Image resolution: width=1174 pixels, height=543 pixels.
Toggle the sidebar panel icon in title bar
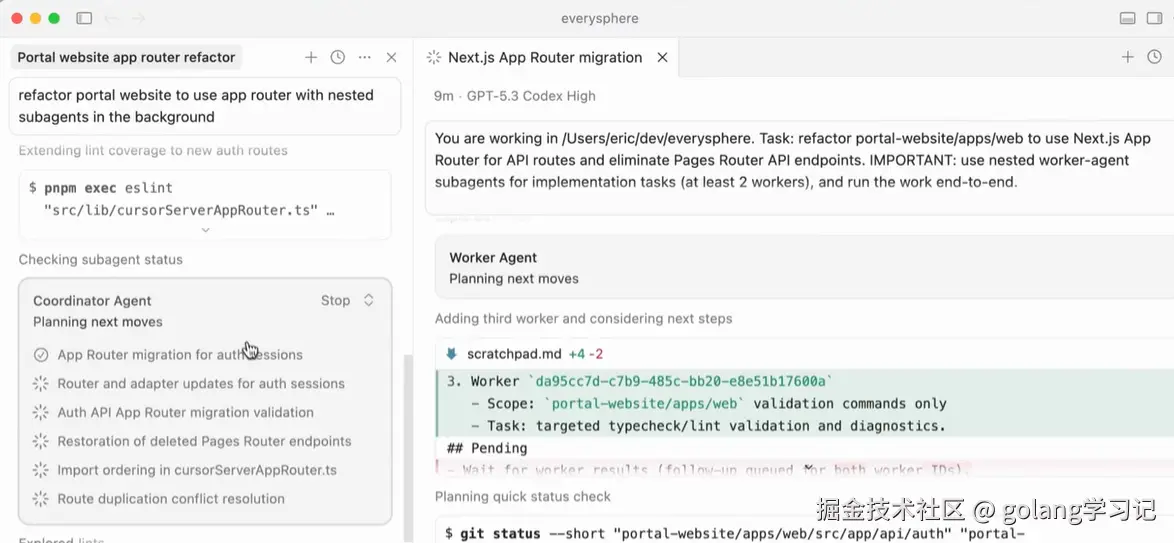[84, 18]
